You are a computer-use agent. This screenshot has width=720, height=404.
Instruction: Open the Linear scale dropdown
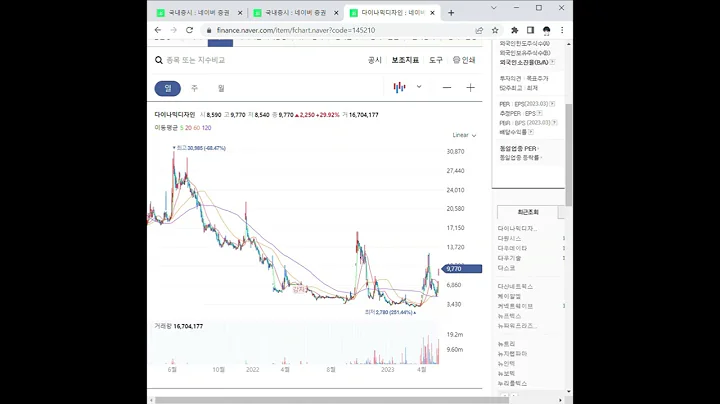464,135
